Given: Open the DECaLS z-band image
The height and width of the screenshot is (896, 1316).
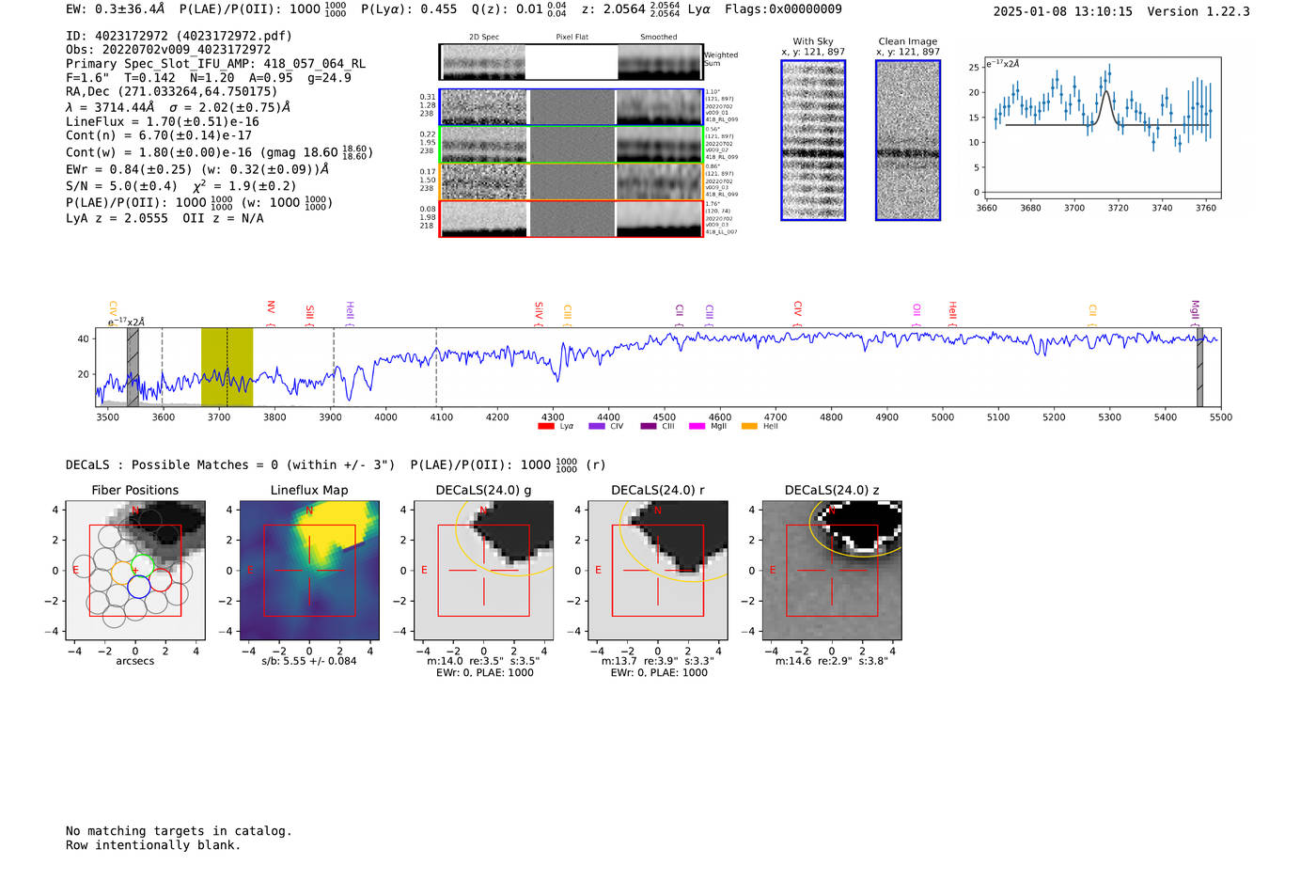Looking at the screenshot, I should pos(832,570).
